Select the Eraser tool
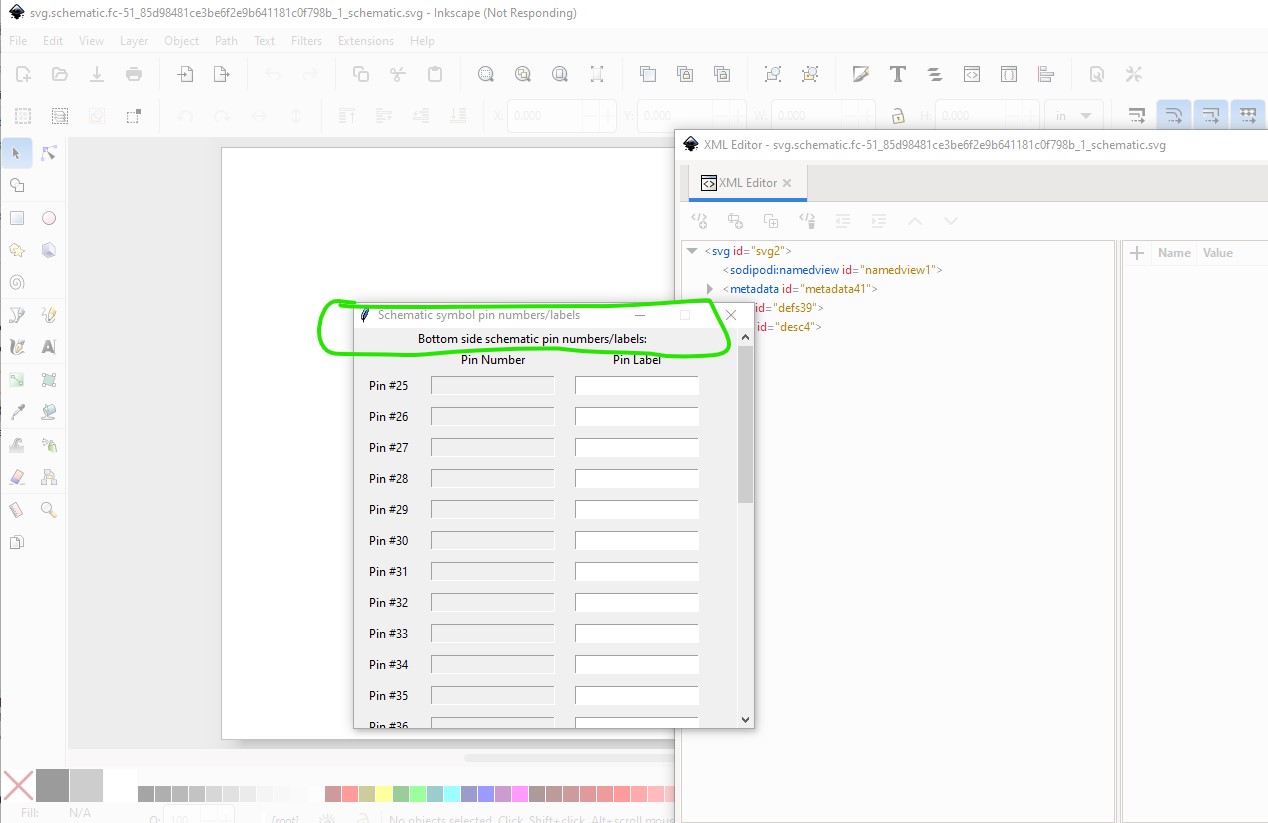 click(x=17, y=477)
